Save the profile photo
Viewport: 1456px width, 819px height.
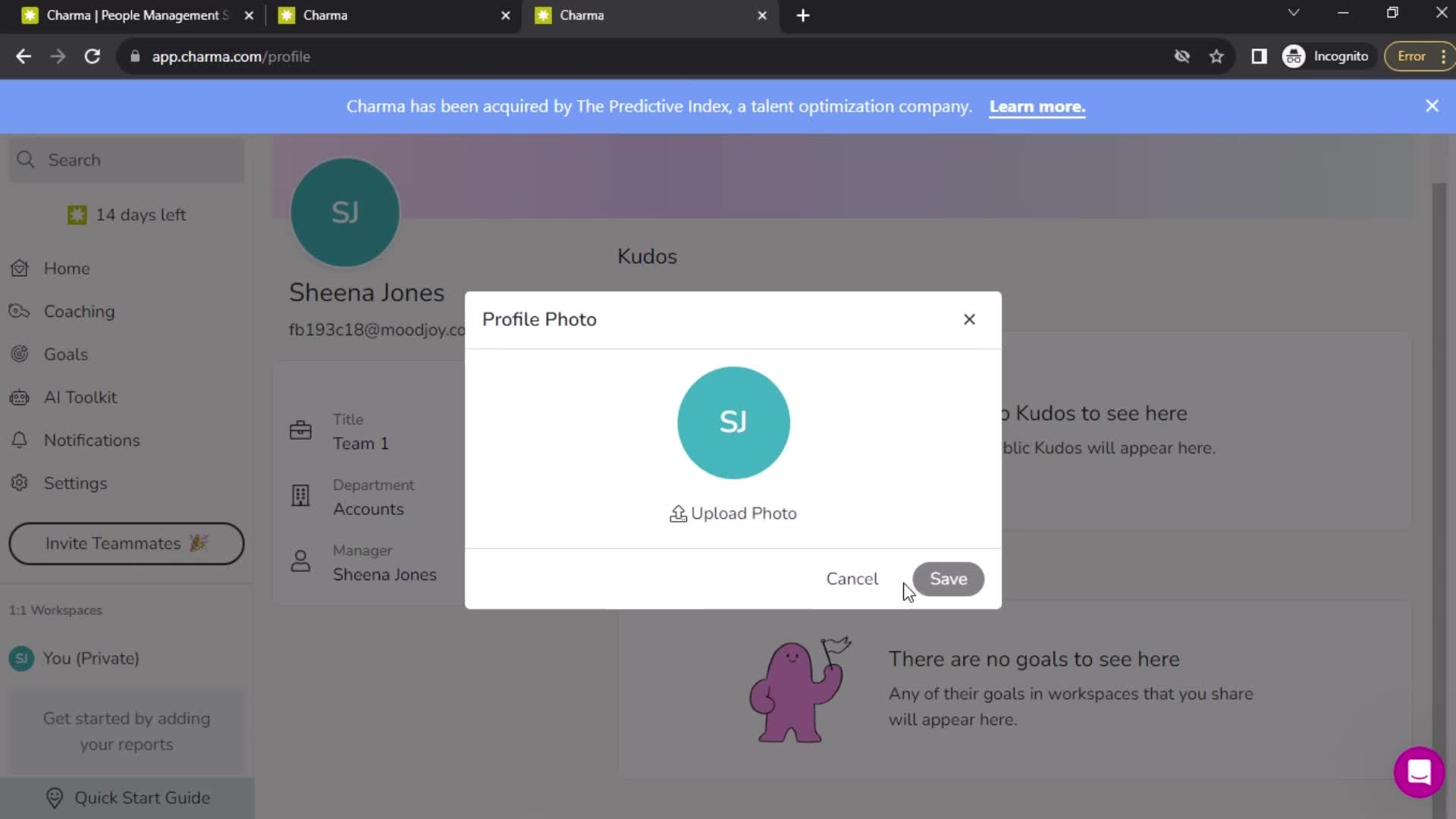948,579
